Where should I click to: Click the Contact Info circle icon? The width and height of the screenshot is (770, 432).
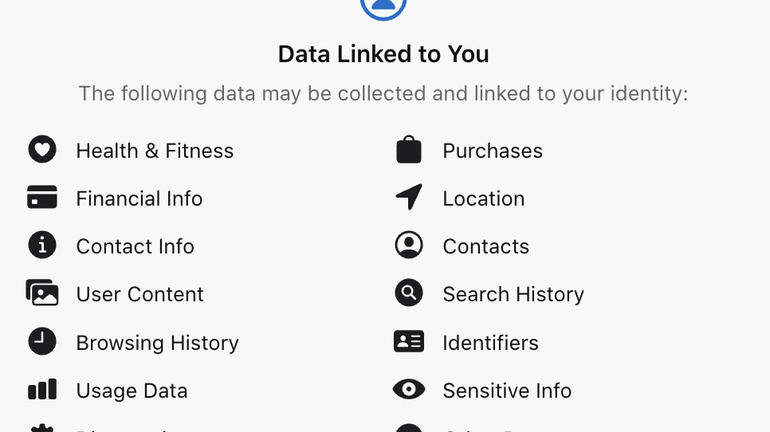(x=42, y=246)
